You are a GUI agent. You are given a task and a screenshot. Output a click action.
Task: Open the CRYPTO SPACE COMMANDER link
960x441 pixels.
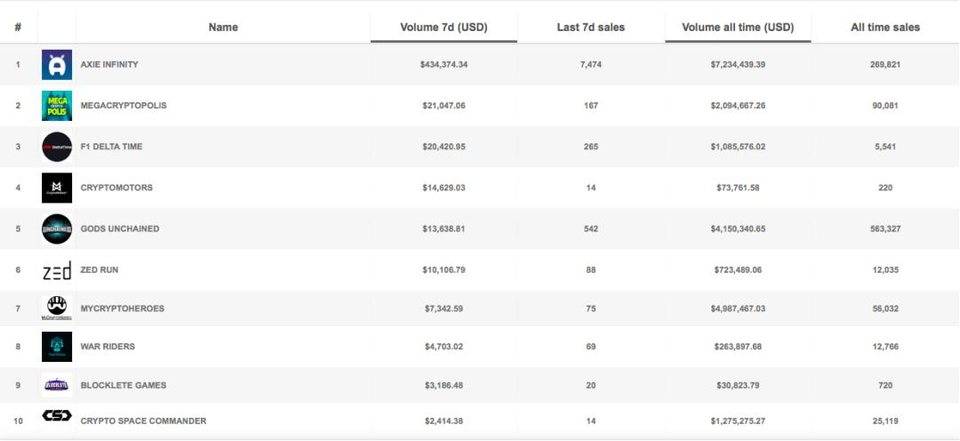tap(143, 421)
